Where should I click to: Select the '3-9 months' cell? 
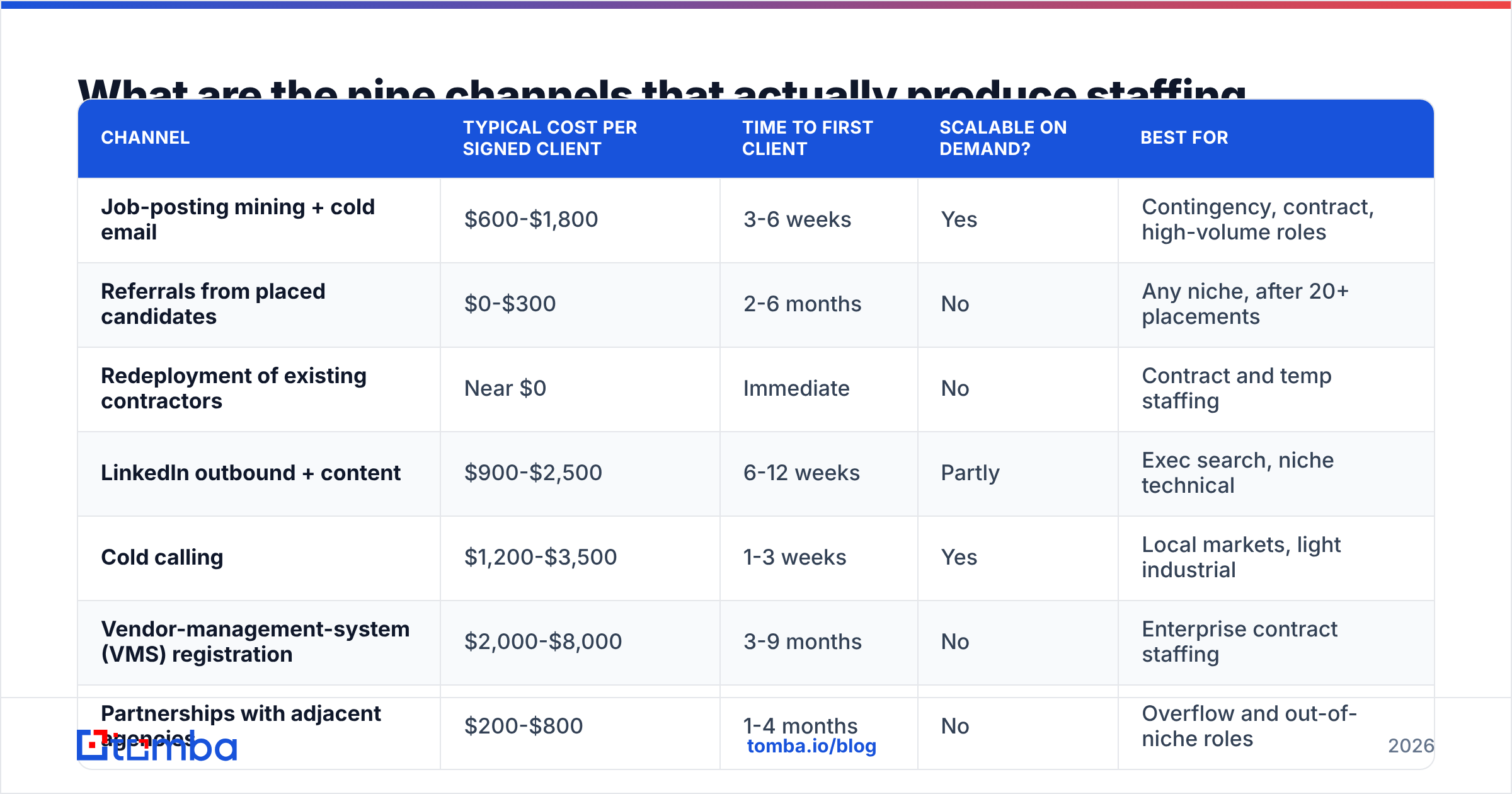pos(818,642)
